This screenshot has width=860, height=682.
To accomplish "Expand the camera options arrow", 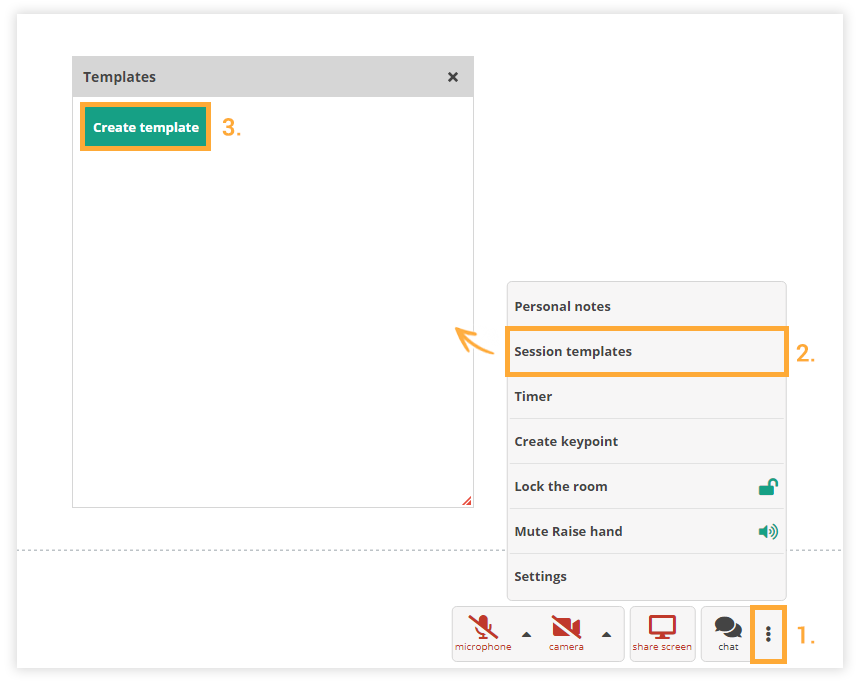I will click(x=606, y=635).
